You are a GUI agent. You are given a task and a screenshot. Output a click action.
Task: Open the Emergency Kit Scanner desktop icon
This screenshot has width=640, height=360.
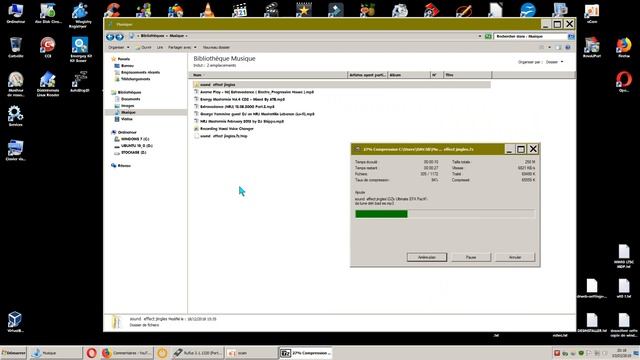(x=80, y=50)
